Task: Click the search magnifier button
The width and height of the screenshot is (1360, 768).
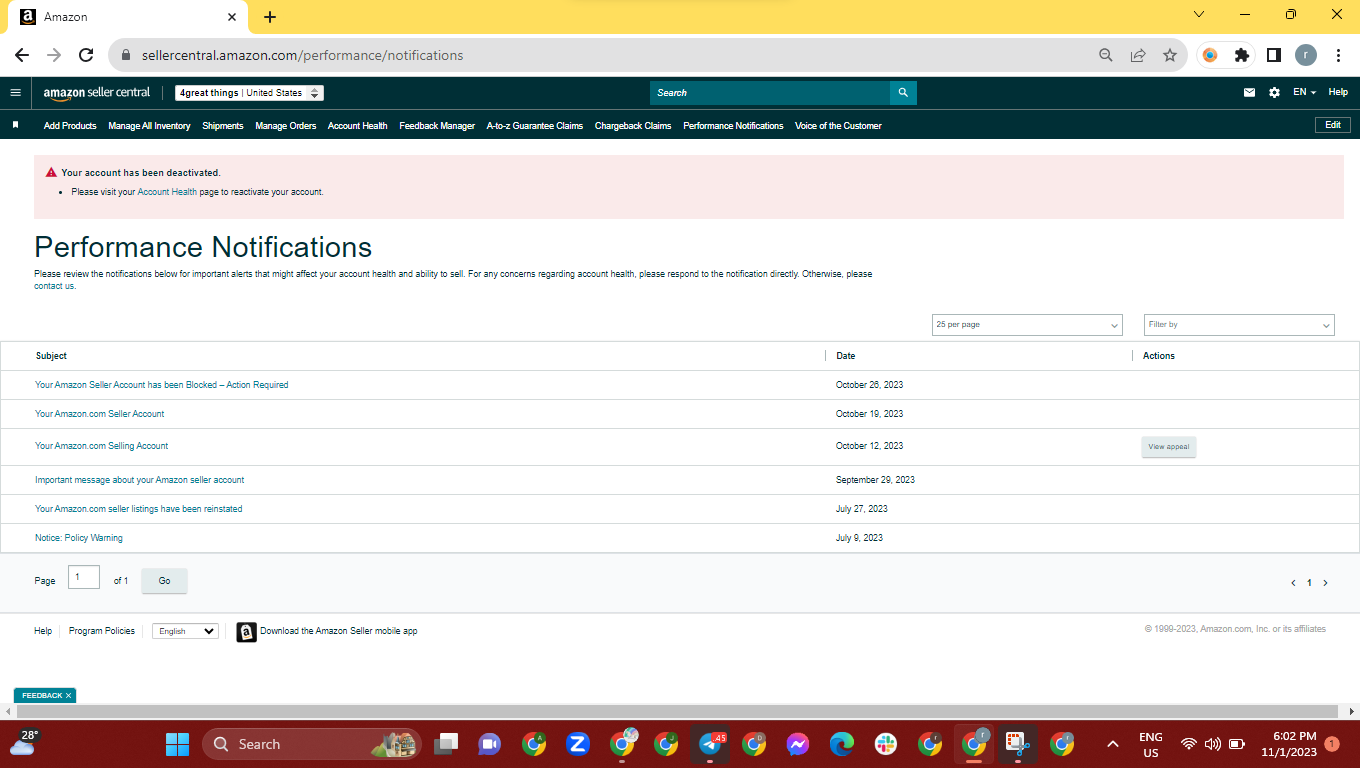Action: click(x=903, y=93)
